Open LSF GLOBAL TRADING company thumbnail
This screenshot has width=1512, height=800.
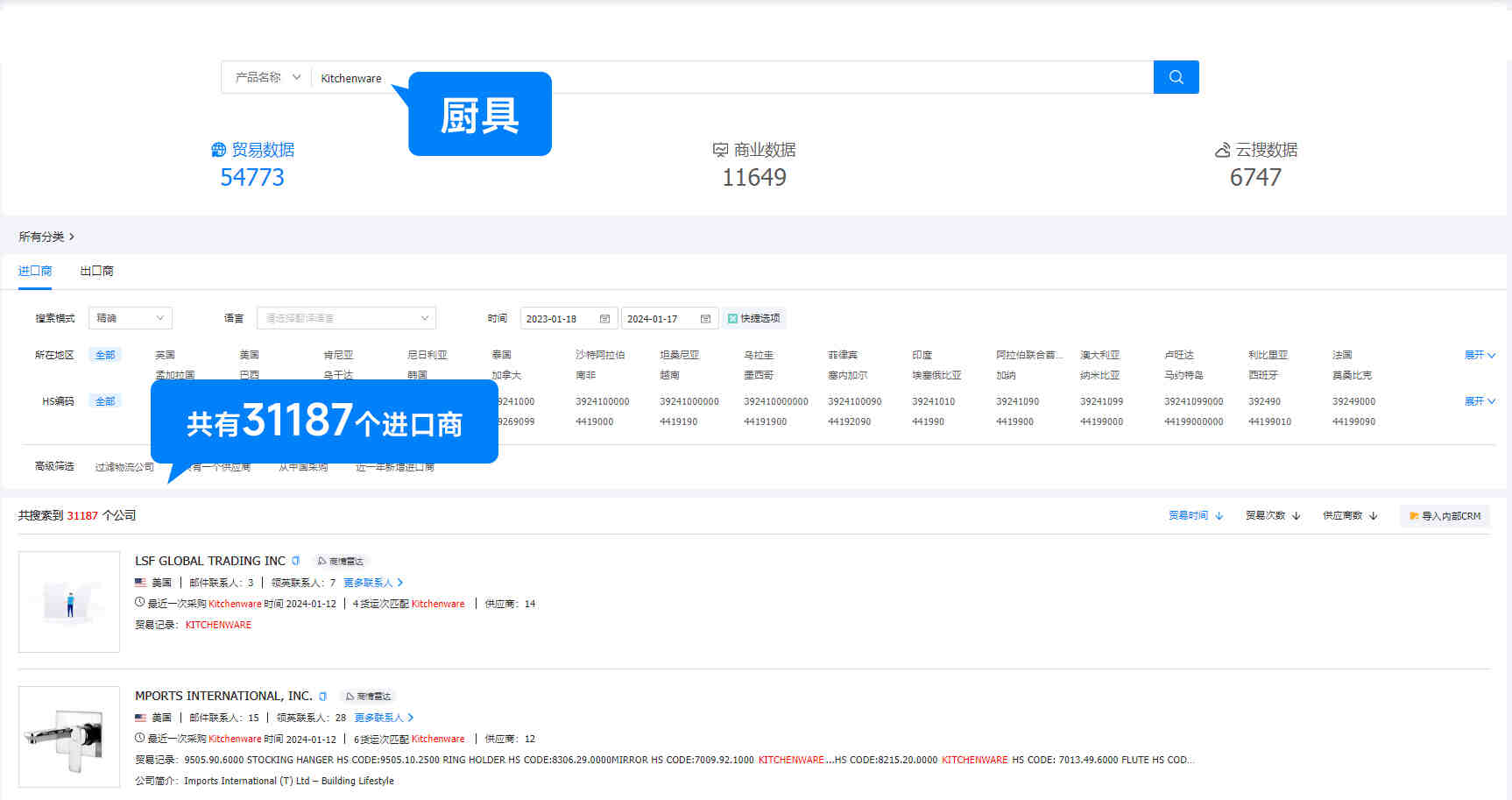(69, 602)
